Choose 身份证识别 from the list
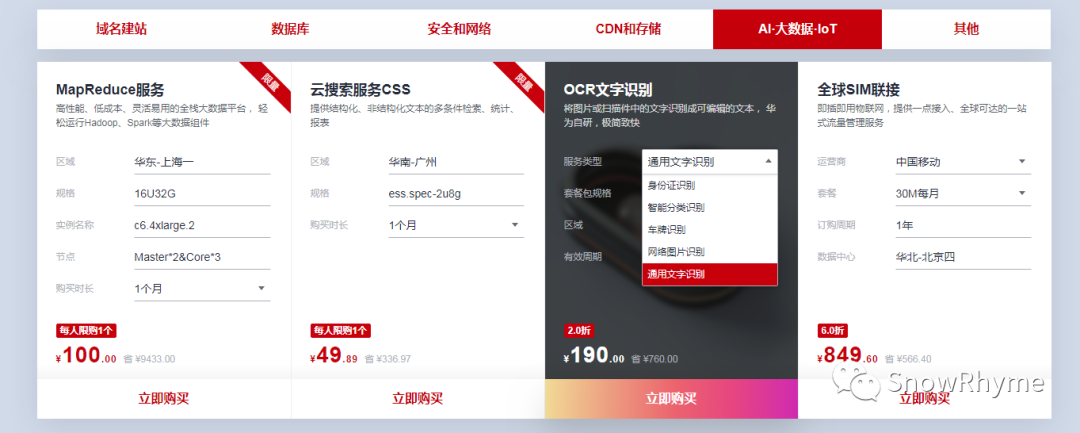 (709, 185)
